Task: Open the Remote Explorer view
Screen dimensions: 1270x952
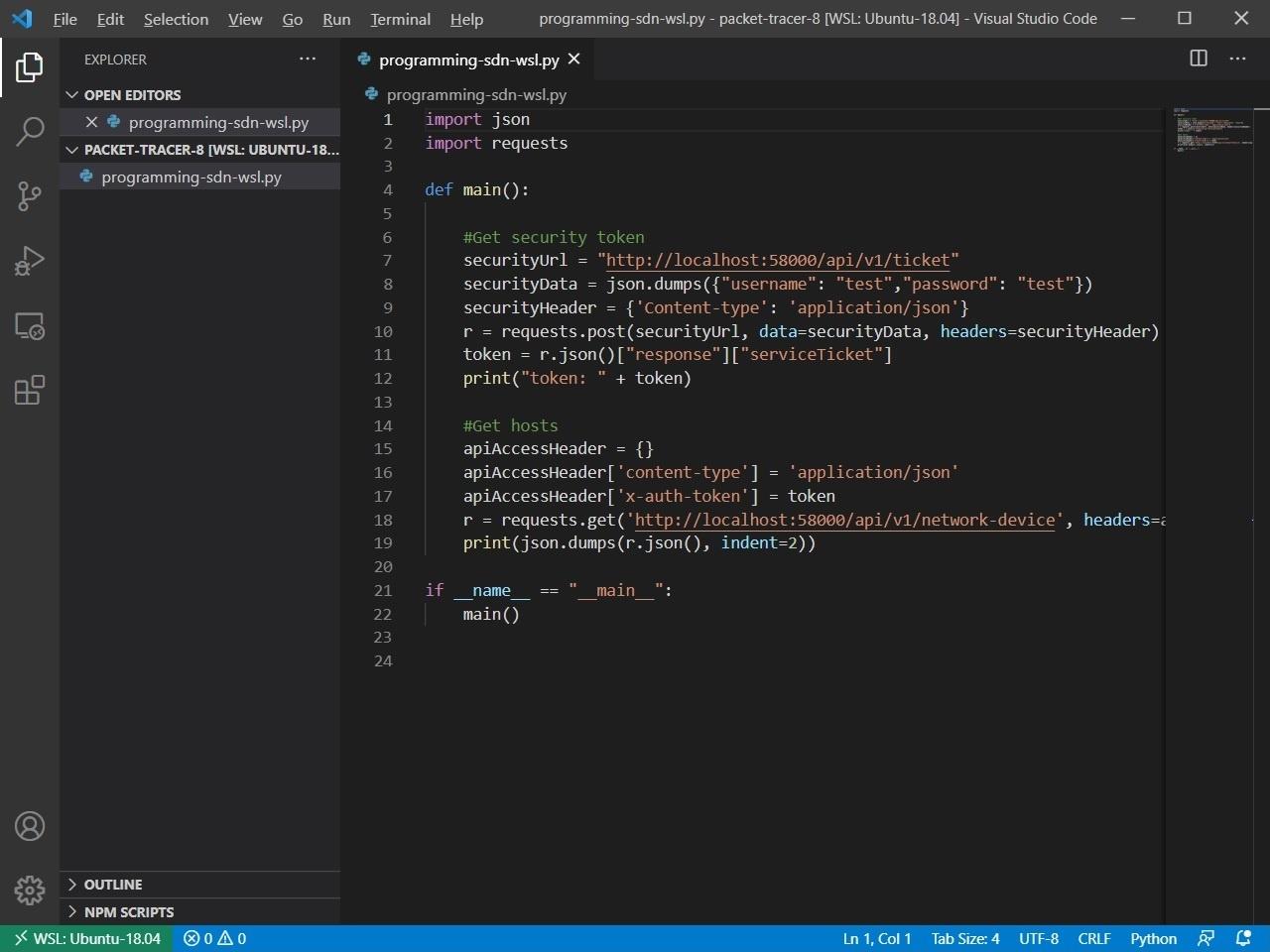Action: coord(30,326)
